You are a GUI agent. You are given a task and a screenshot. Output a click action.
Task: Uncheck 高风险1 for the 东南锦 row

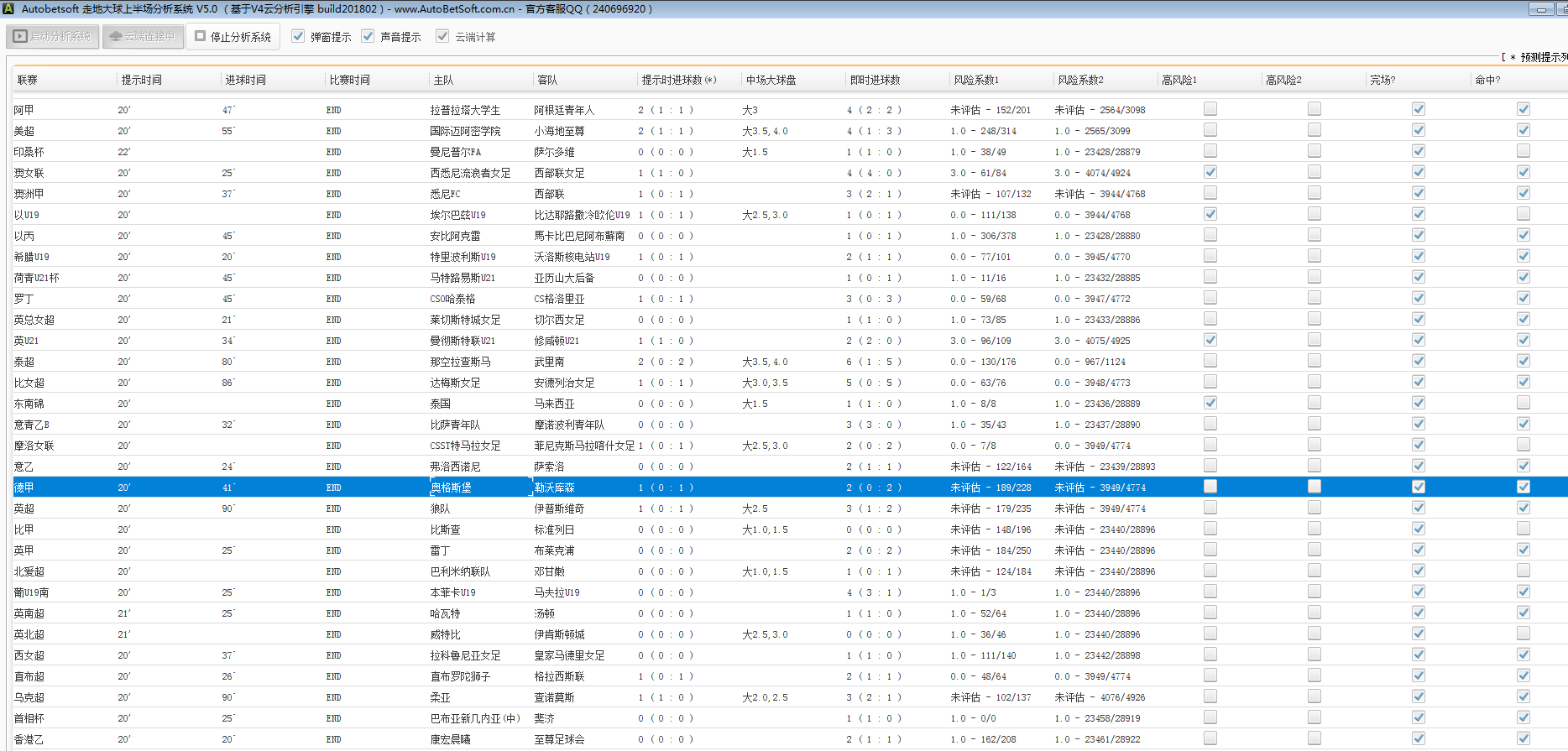[x=1210, y=403]
